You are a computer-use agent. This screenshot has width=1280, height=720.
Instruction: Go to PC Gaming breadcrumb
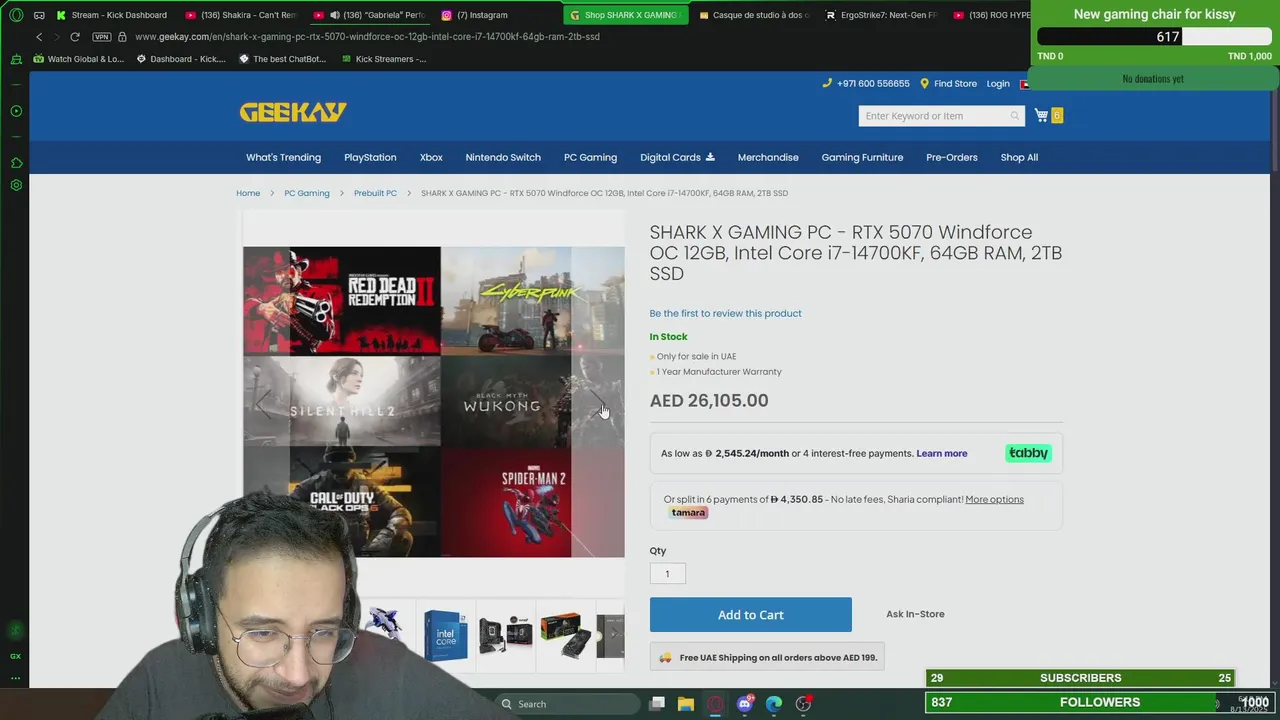(x=307, y=193)
